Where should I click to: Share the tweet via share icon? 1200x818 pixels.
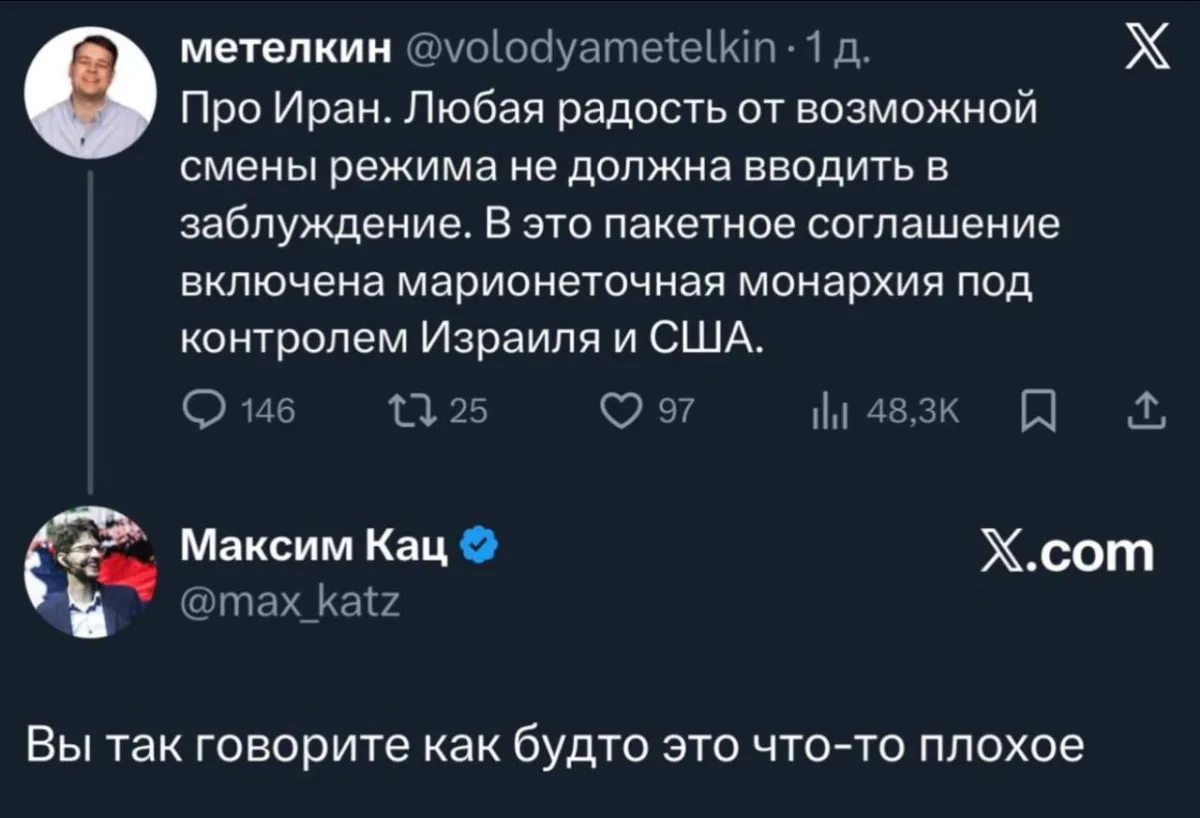pos(1146,408)
